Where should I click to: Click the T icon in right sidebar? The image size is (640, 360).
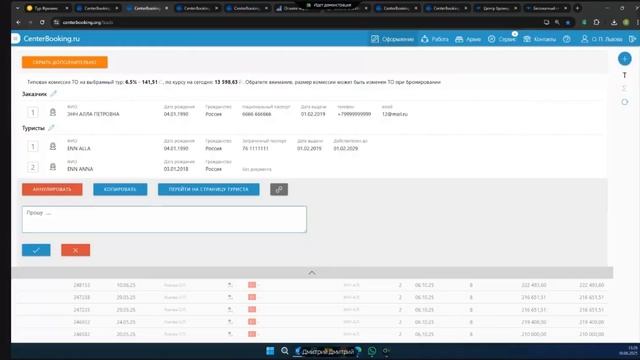pos(624,75)
